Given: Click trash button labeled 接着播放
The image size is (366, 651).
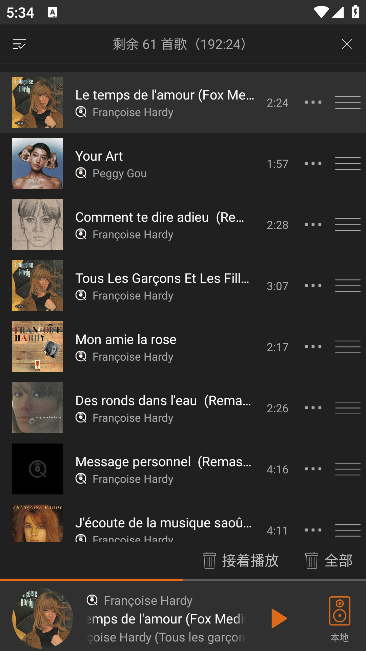Looking at the screenshot, I should (x=240, y=560).
